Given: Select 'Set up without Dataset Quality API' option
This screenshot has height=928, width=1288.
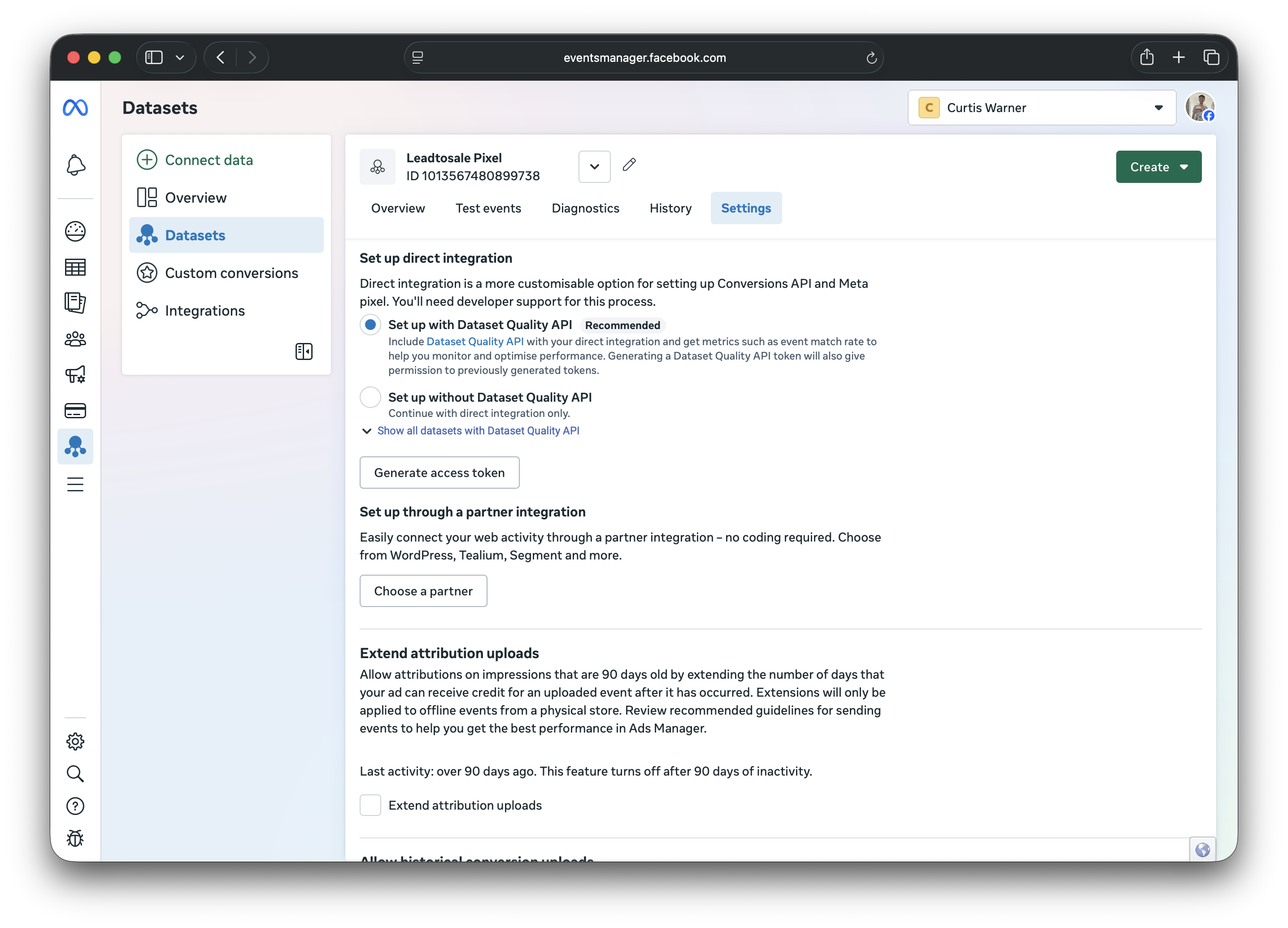Looking at the screenshot, I should [x=370, y=397].
